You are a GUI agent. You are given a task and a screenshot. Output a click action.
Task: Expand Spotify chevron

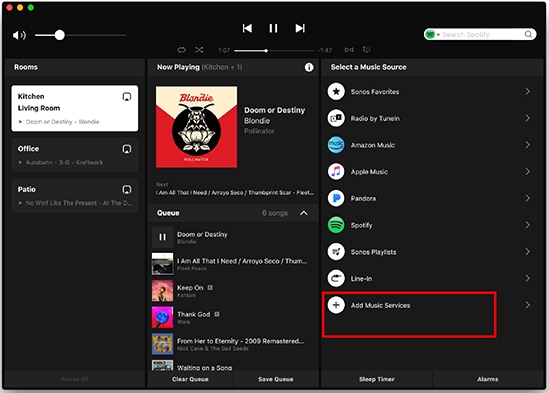(528, 225)
